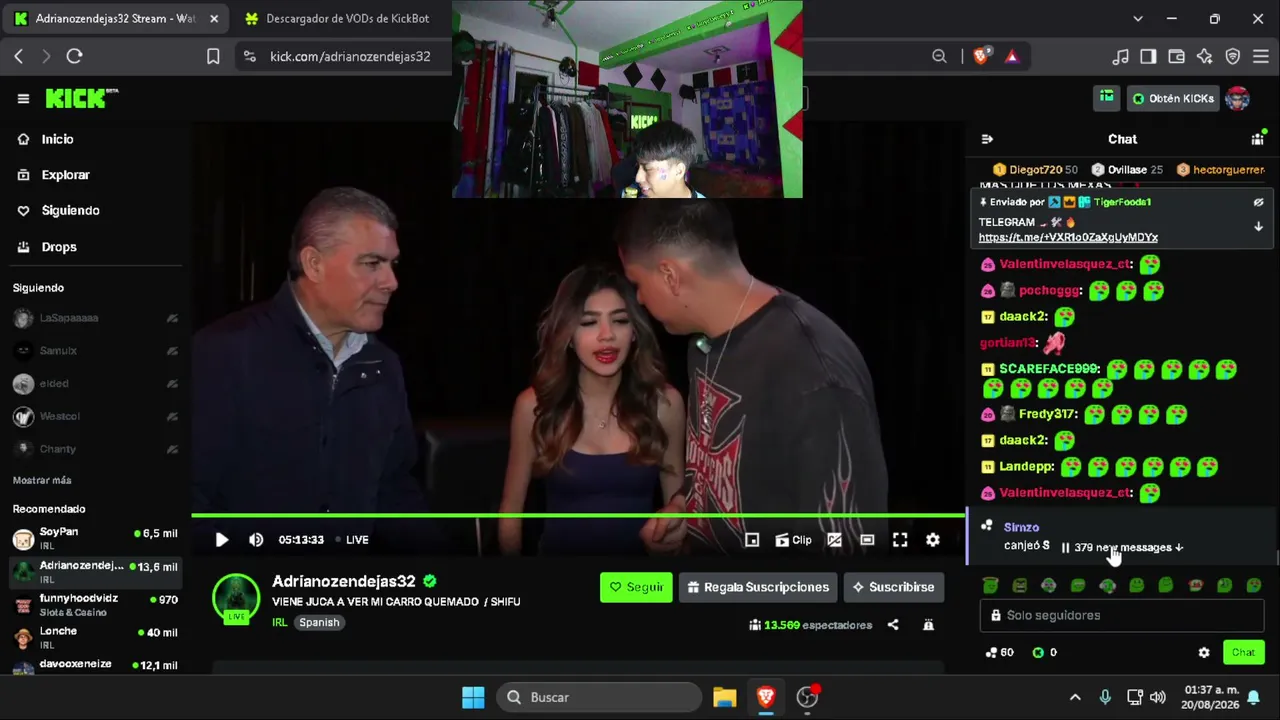Show the browser sidebar panel
The height and width of the screenshot is (720, 1280).
[1148, 56]
